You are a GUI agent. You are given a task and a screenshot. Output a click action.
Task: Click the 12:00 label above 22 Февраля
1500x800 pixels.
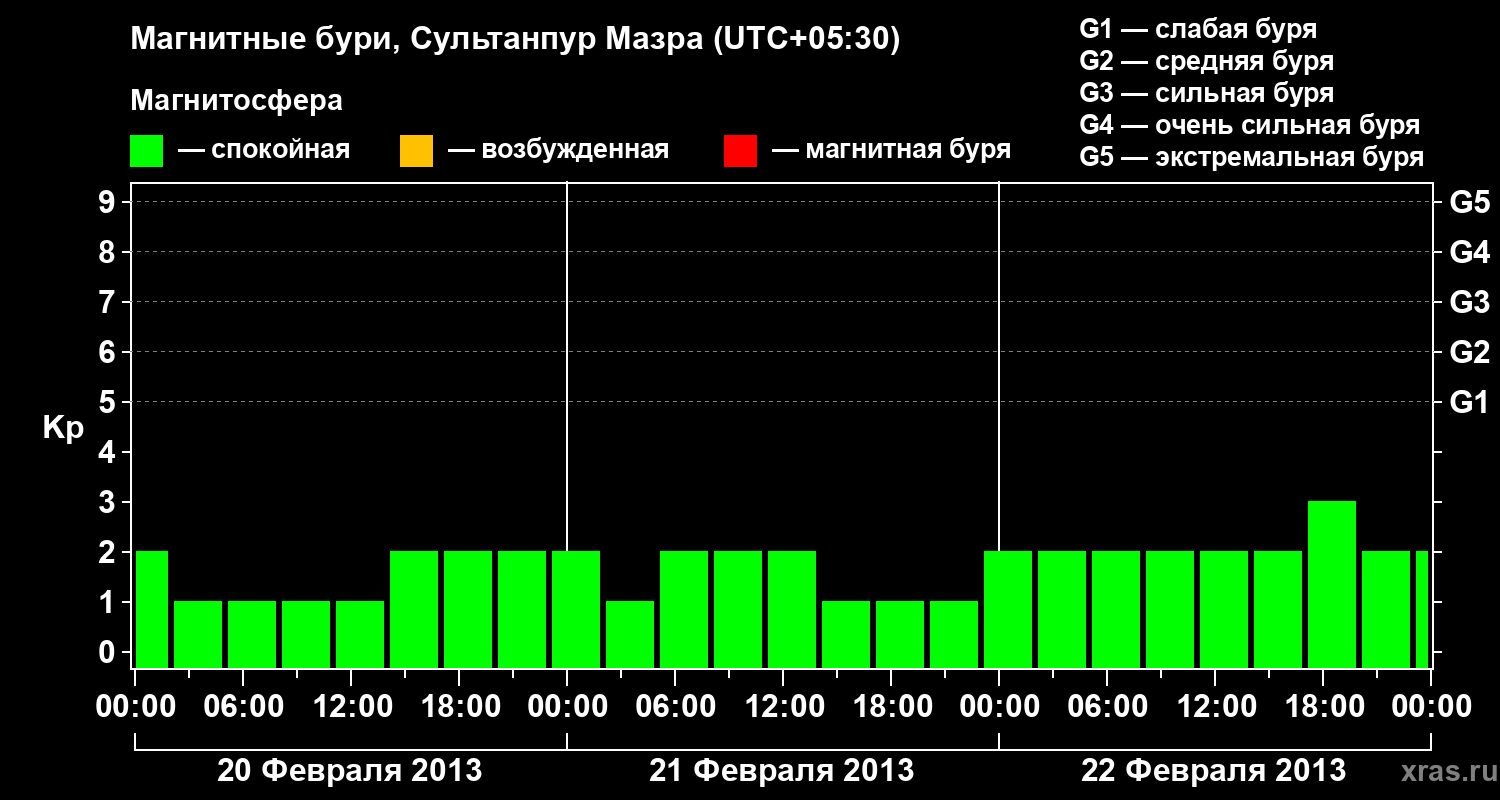pyautogui.click(x=1215, y=707)
